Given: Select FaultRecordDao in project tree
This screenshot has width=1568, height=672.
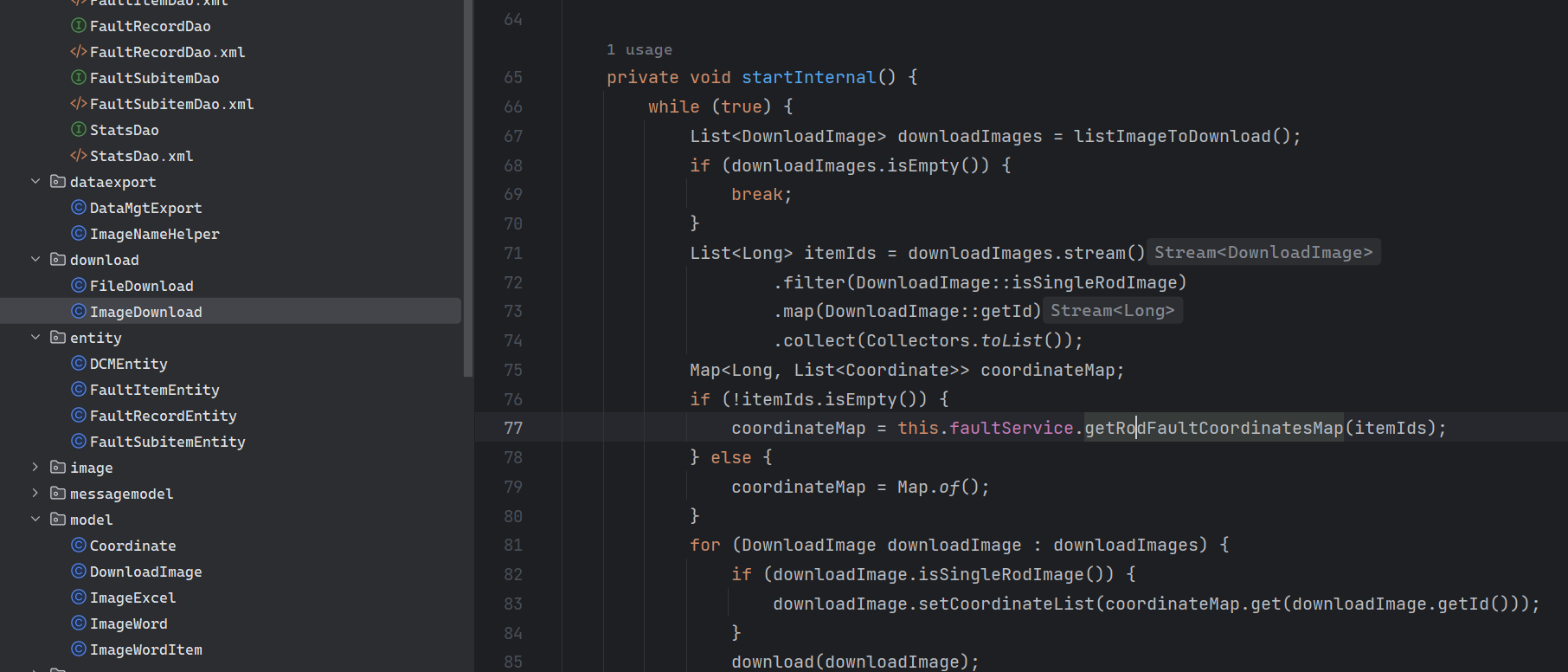Looking at the screenshot, I should pyautogui.click(x=151, y=26).
